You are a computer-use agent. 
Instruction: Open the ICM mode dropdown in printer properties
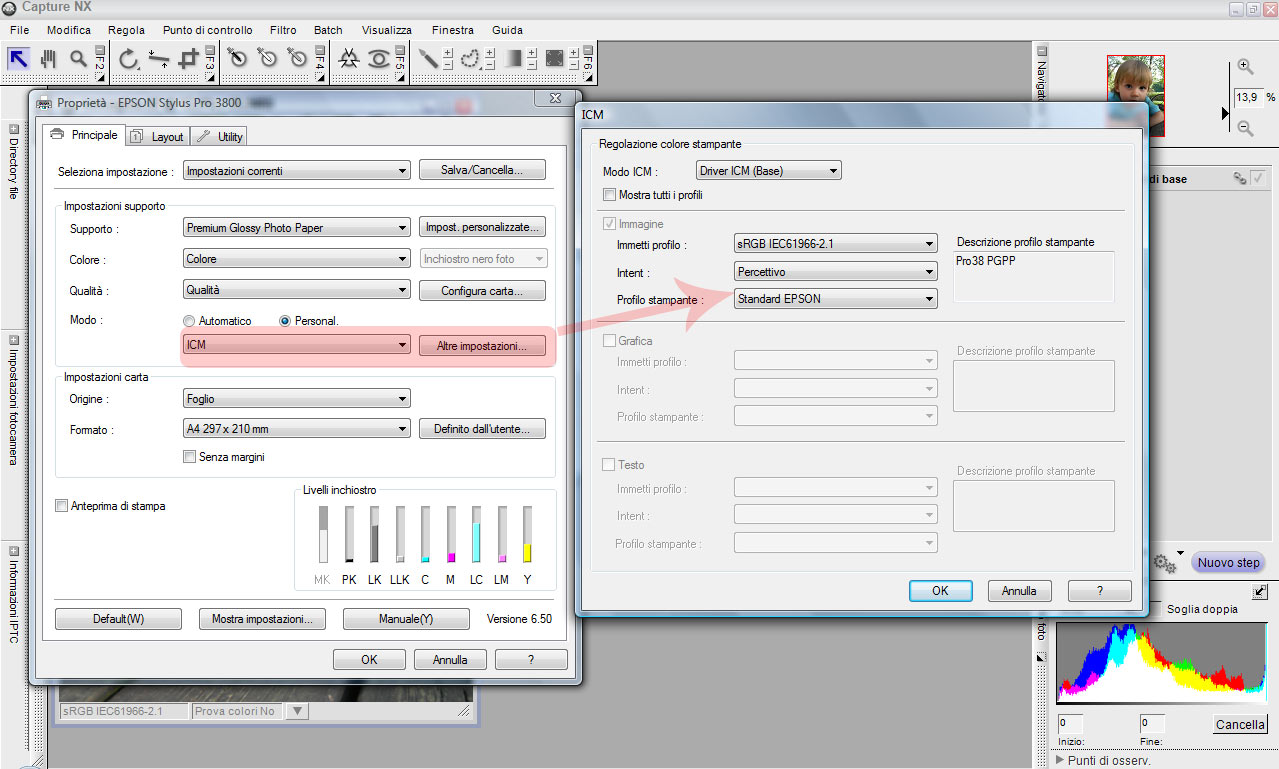point(297,345)
